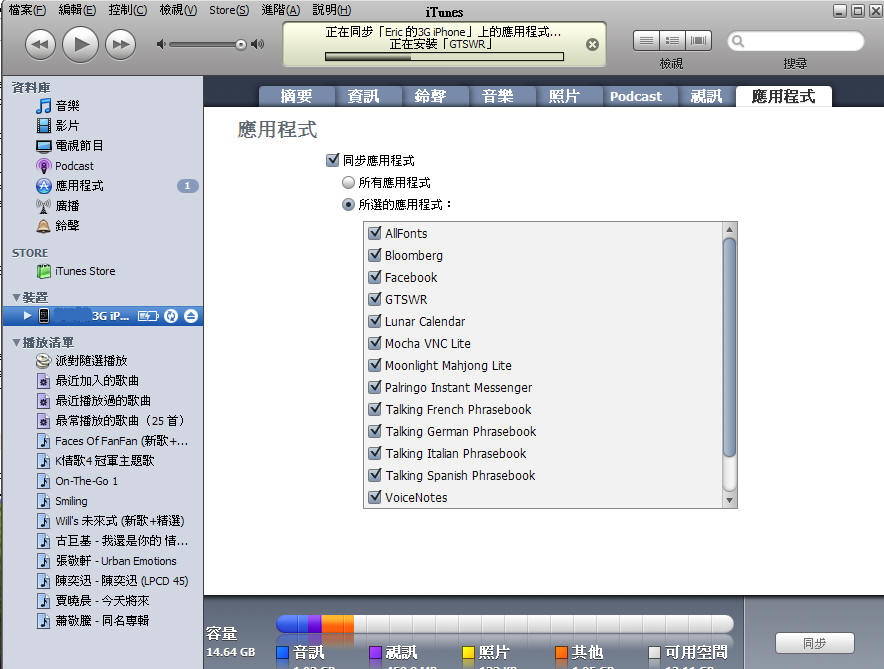Open the Store menu
This screenshot has width=884, height=669.
click(x=229, y=10)
